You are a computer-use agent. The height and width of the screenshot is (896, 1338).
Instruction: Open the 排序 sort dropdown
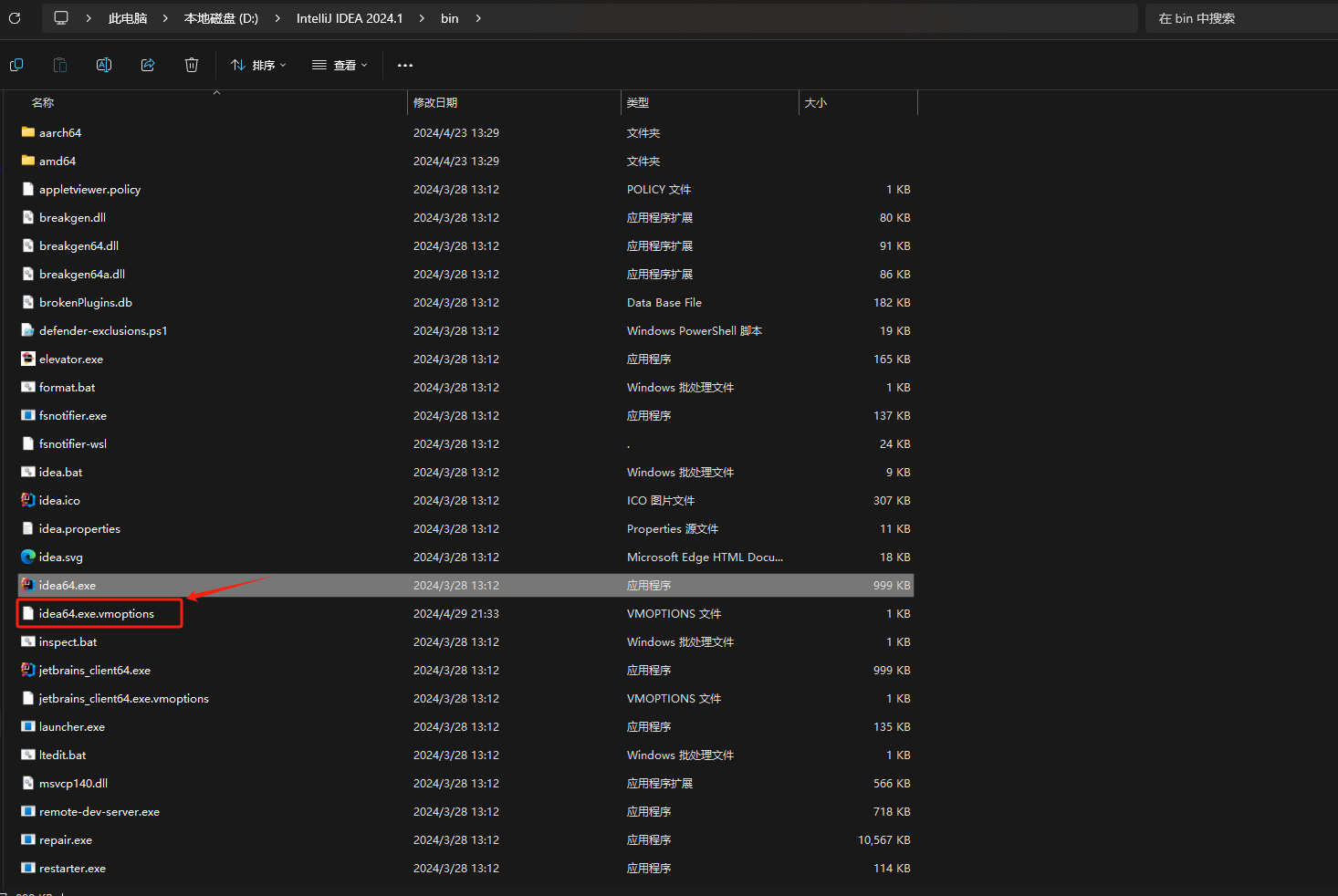[x=258, y=66]
